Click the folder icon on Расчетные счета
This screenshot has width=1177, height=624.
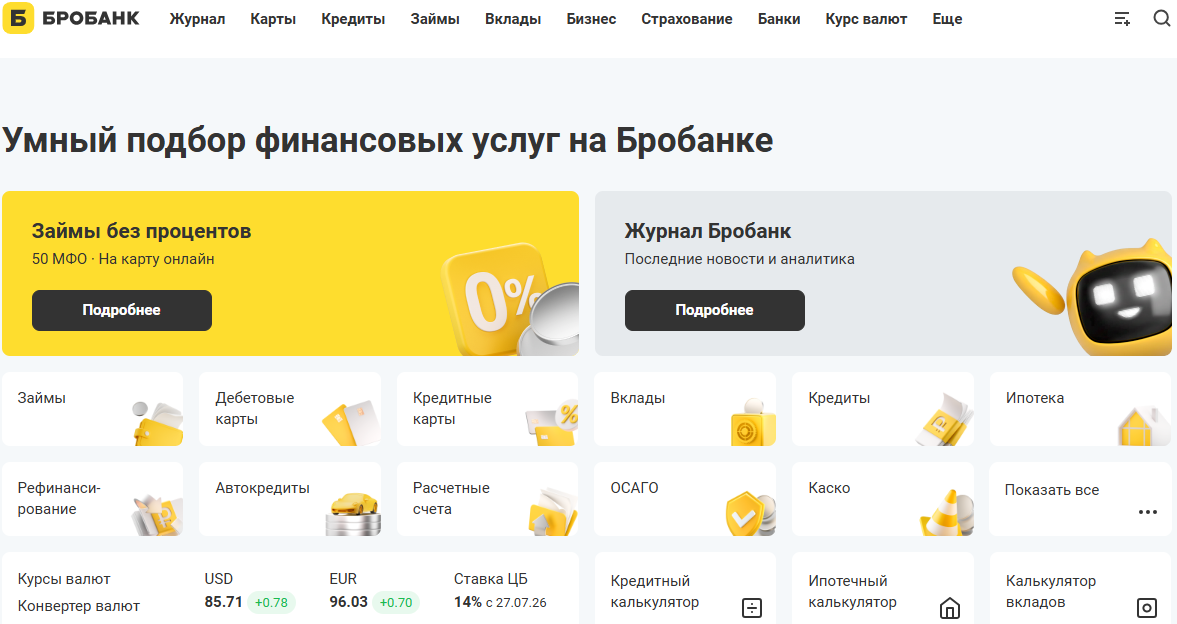point(553,512)
